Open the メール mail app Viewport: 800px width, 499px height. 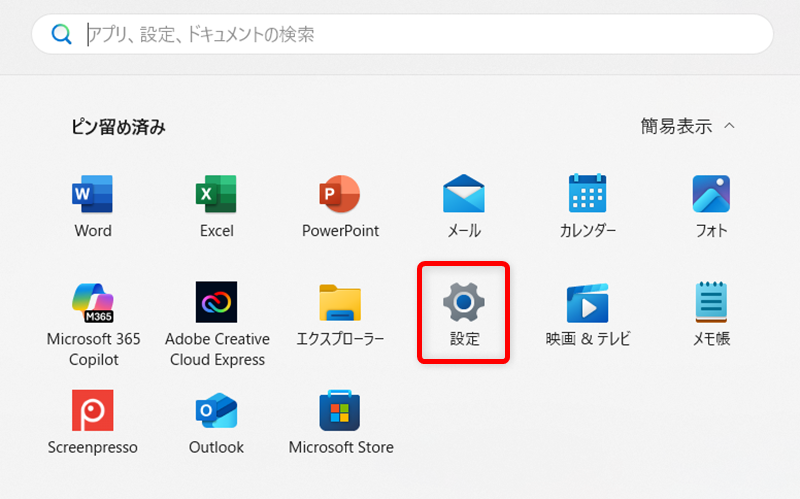click(464, 194)
